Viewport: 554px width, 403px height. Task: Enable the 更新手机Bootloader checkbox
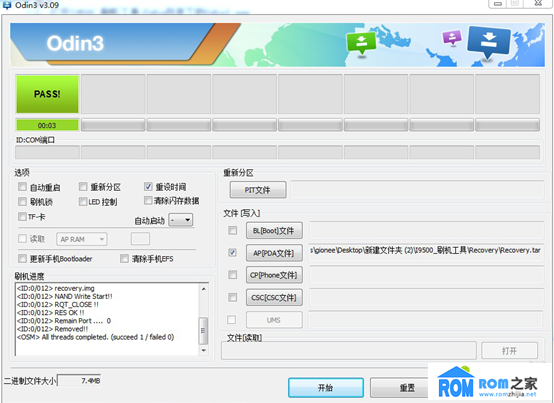point(22,259)
